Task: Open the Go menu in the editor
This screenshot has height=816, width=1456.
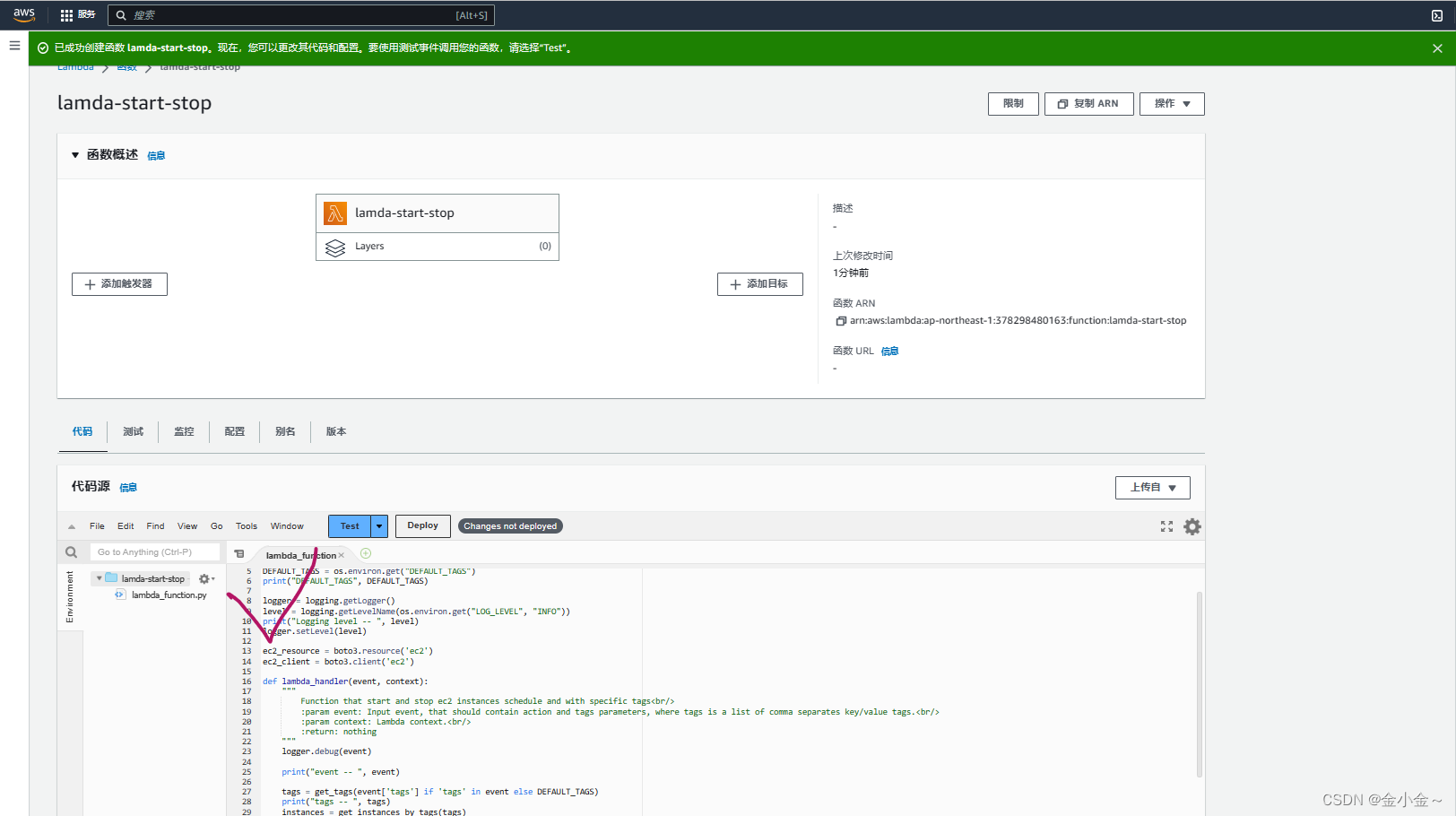Action: [217, 526]
